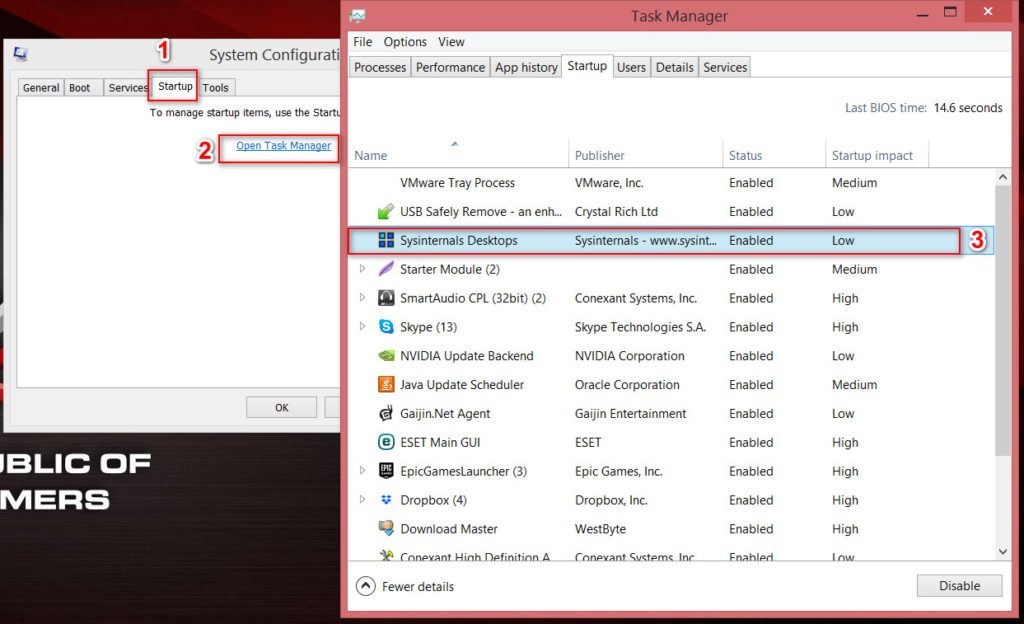Click the Download Master icon
This screenshot has width=1024, height=624.
(x=386, y=528)
